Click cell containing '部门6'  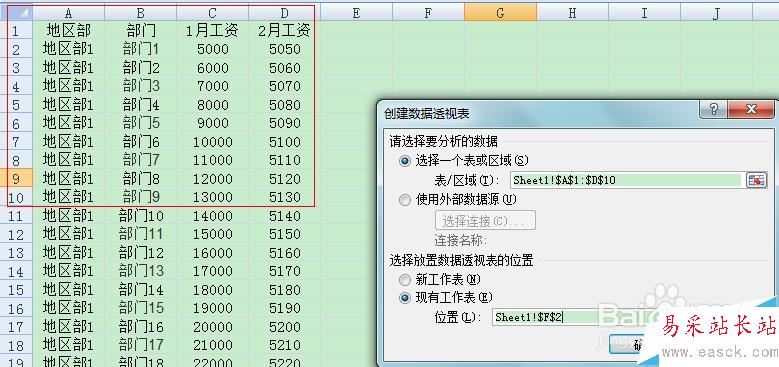pyautogui.click(x=141, y=142)
